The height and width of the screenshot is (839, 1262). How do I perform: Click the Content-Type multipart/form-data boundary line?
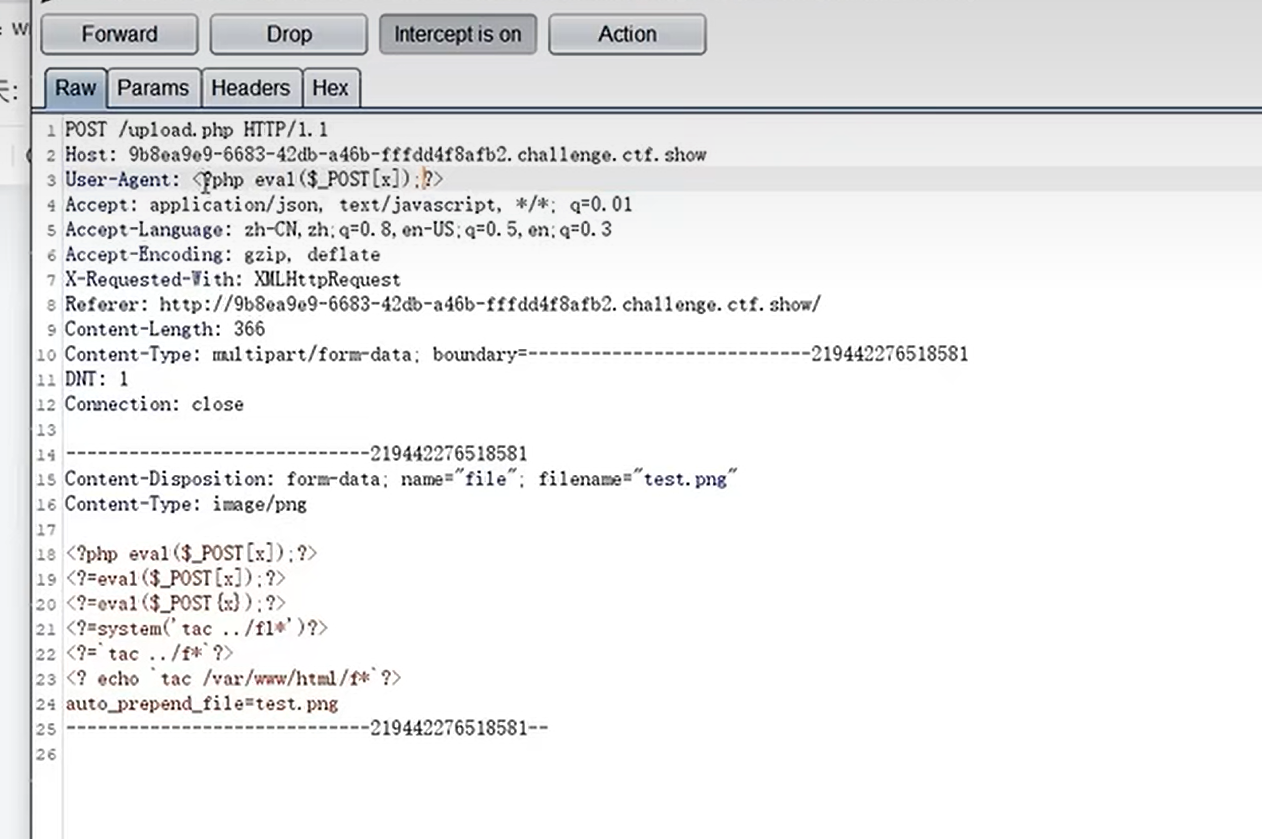click(x=517, y=354)
